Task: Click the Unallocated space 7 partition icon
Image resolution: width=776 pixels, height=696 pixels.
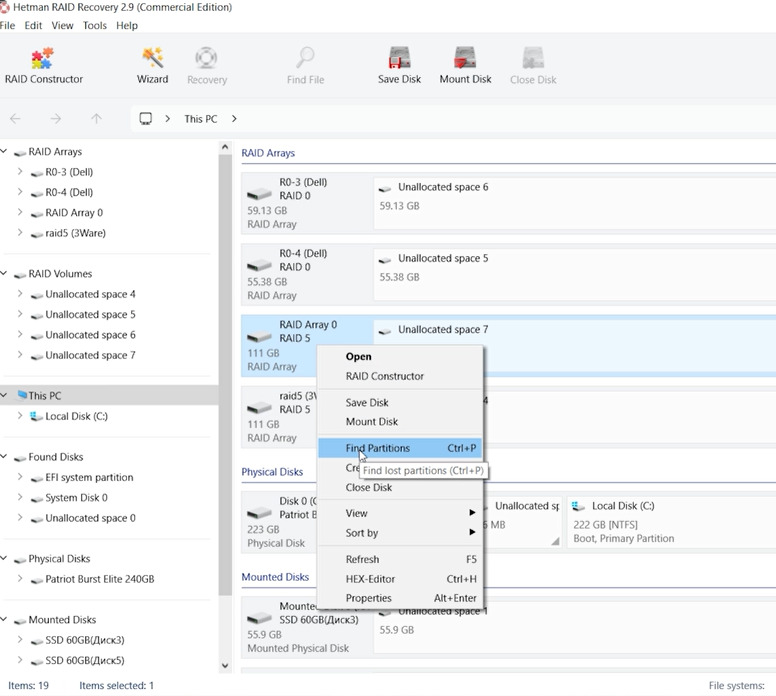Action: (x=385, y=331)
